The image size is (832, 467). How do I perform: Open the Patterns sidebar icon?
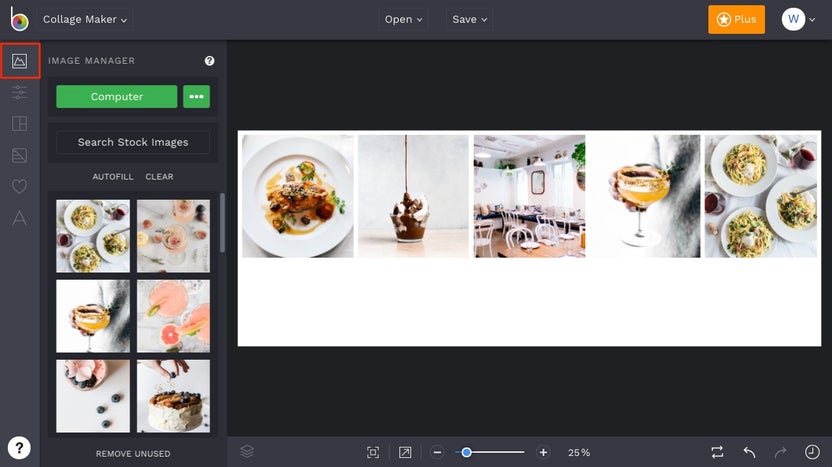20,155
